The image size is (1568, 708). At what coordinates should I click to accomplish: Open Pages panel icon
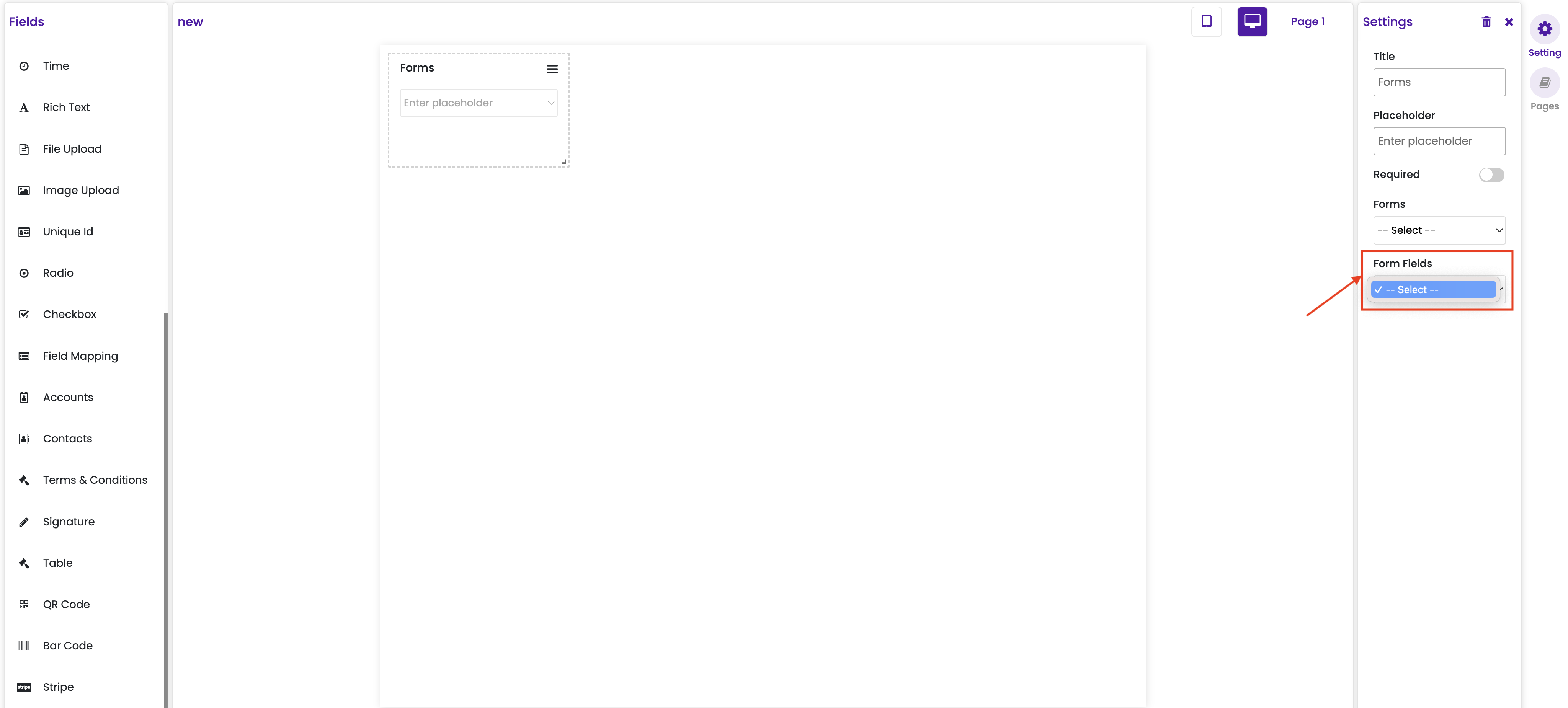click(x=1544, y=83)
